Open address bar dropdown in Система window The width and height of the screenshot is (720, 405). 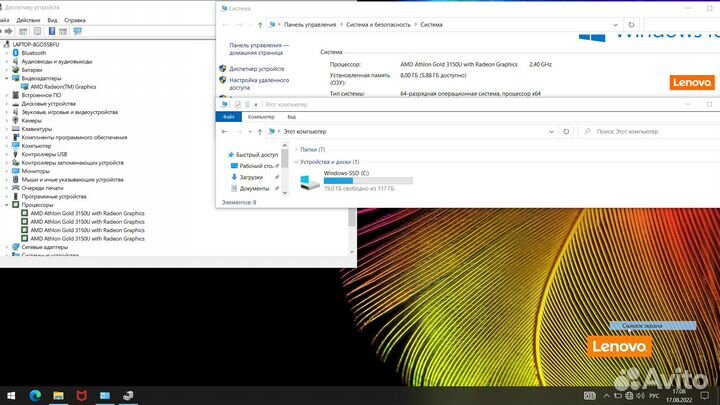tap(615, 25)
